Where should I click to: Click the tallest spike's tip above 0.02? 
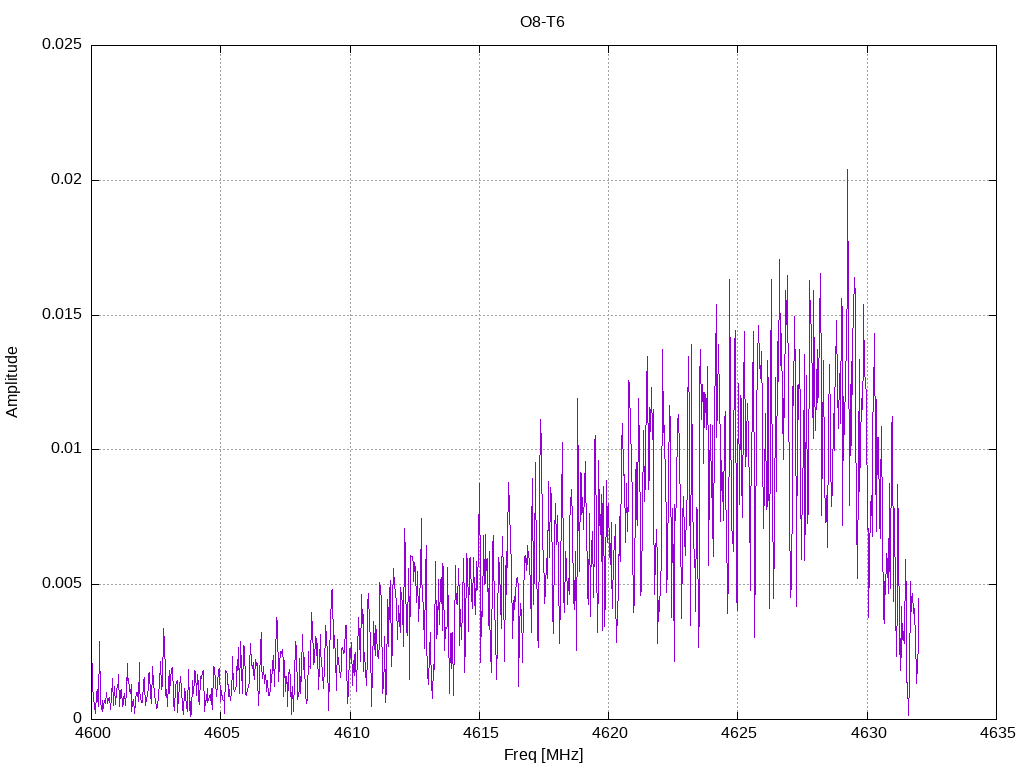847,170
